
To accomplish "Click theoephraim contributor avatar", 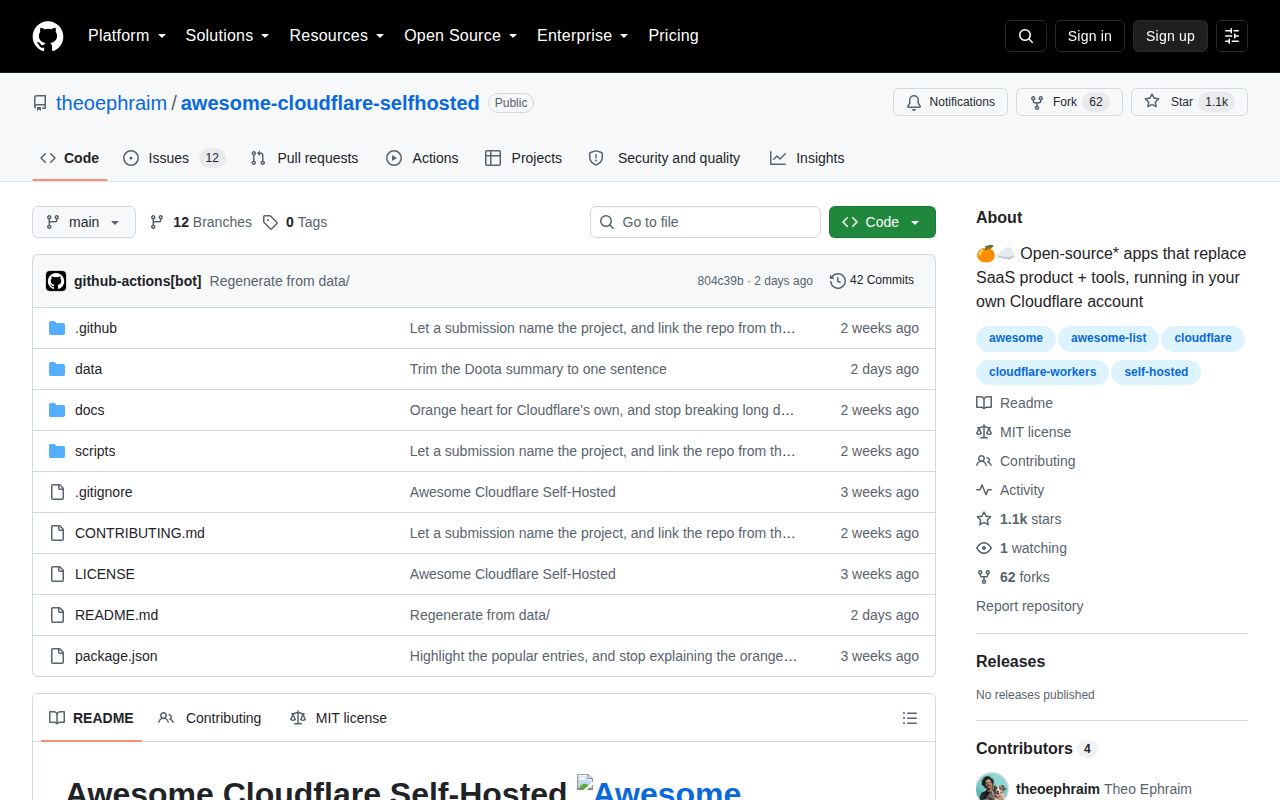I will click(x=992, y=788).
